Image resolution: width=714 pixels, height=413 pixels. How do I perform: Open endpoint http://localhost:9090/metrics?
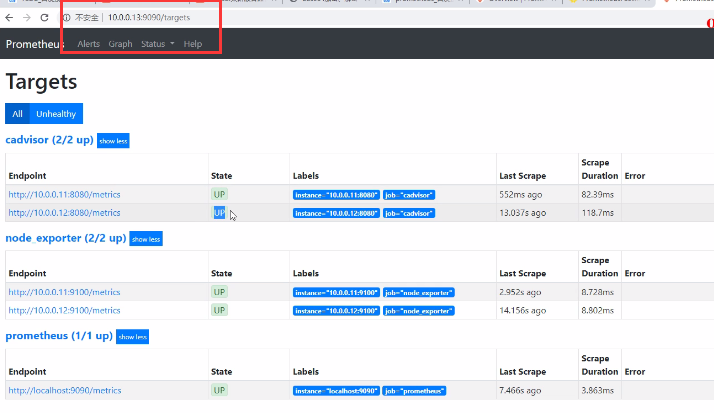pyautogui.click(x=65, y=390)
